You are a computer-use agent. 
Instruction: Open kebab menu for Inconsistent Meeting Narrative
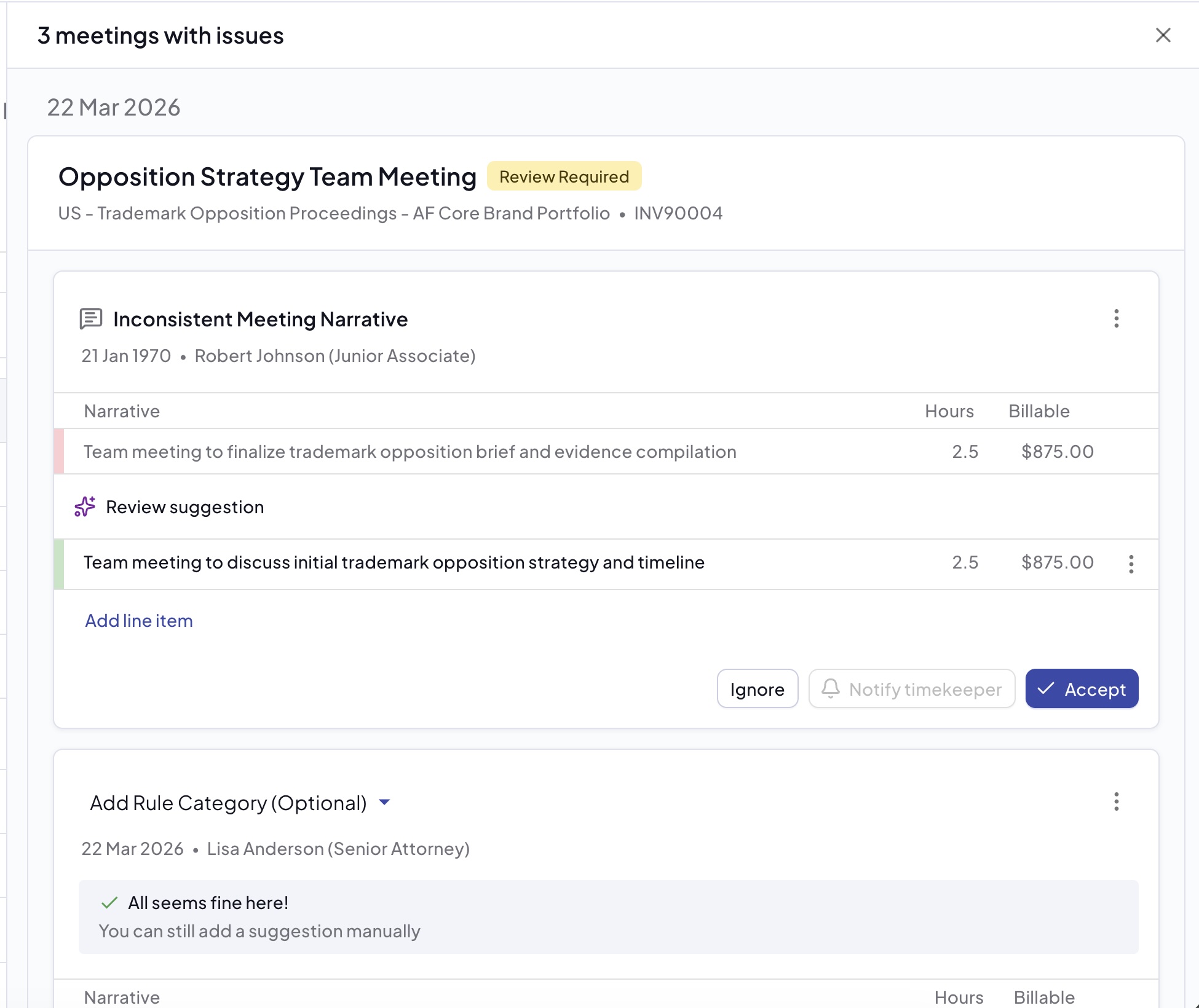click(x=1116, y=318)
